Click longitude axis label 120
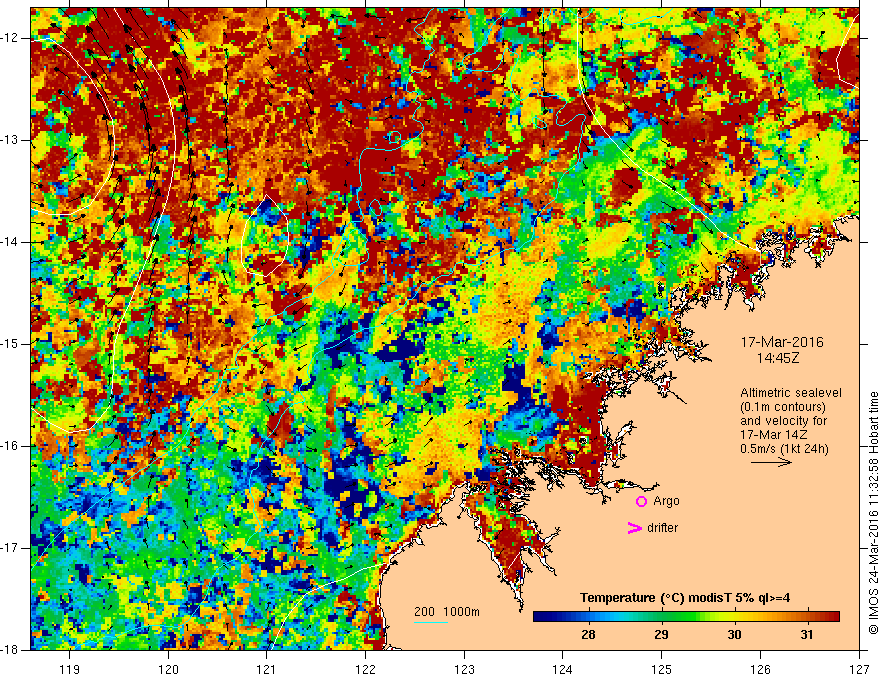 click(168, 669)
